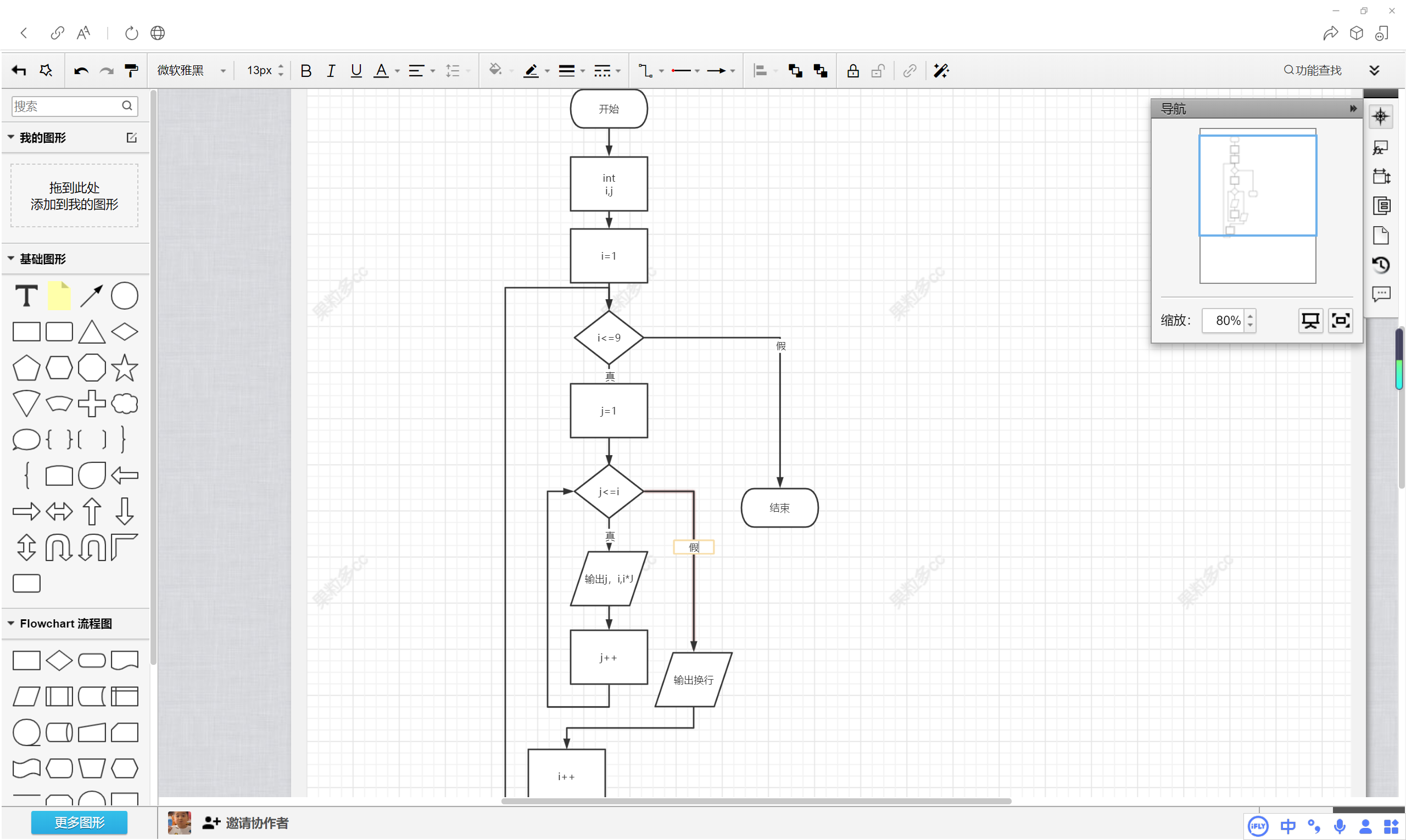
Task: Click the lock shape icon
Action: pyautogui.click(x=852, y=71)
